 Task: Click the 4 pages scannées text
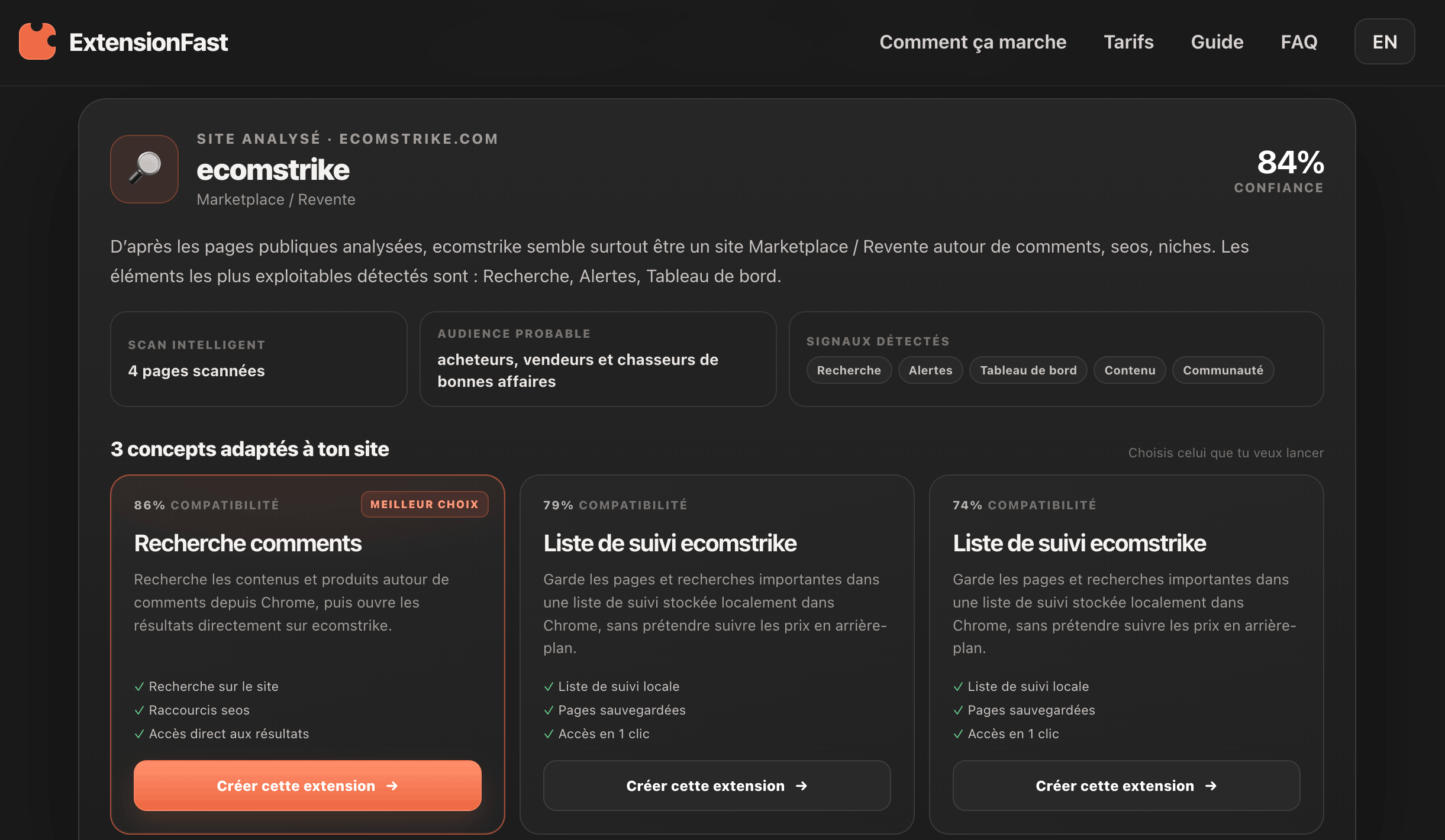click(x=196, y=371)
